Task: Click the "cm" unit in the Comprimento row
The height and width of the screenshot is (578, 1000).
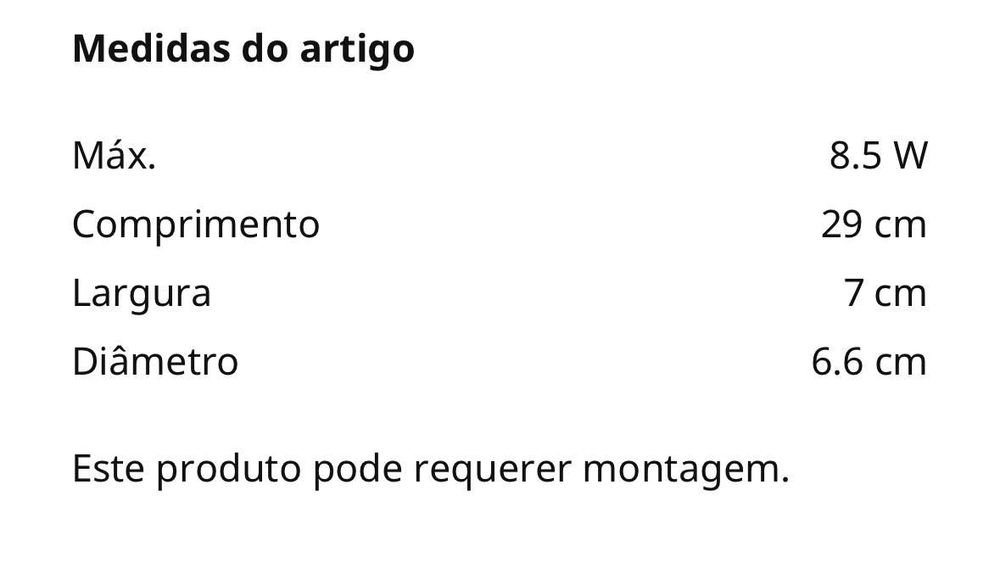Action: point(901,225)
